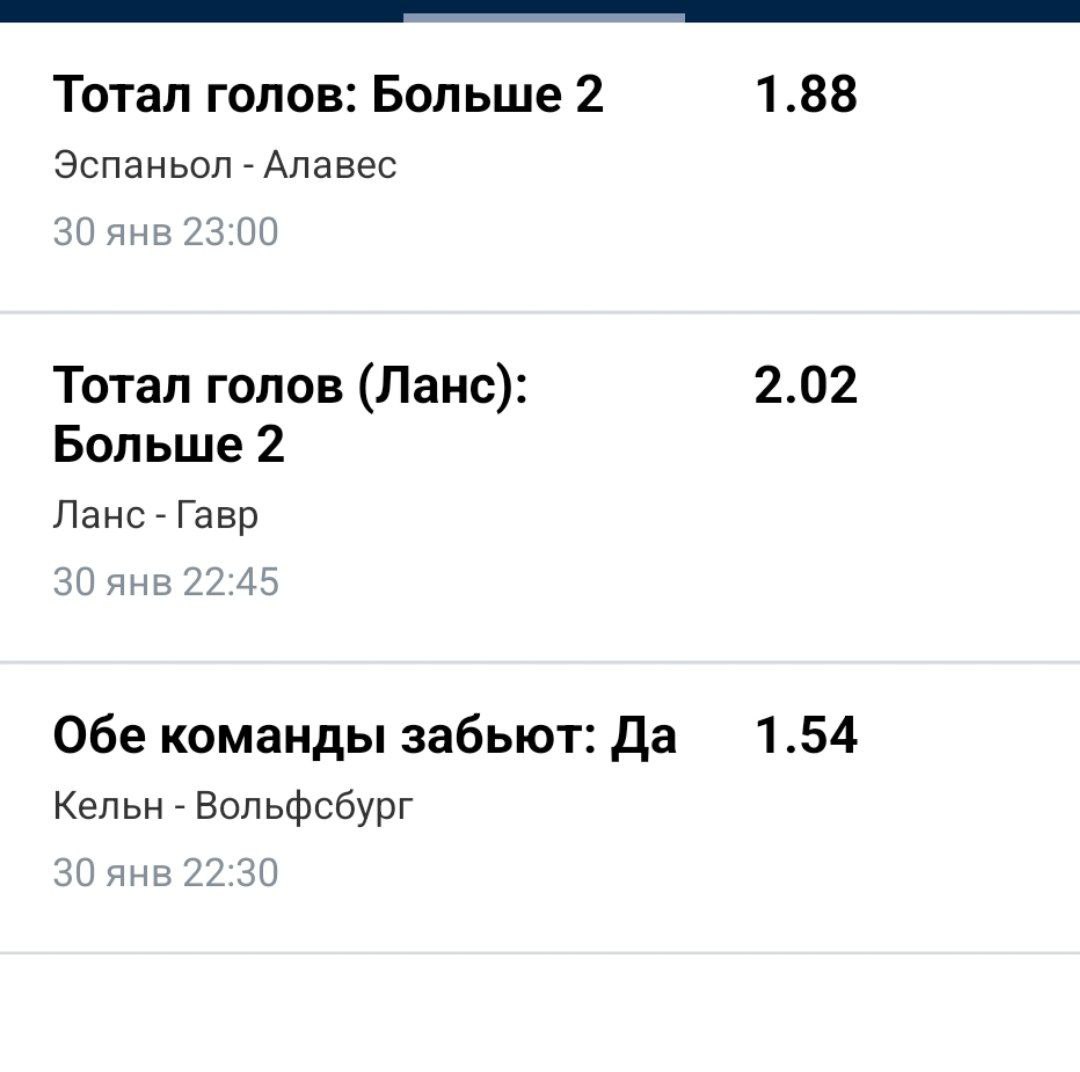This screenshot has height=1072, width=1080.
Task: Open the 'Тотал голов: Больше 2' bet
Action: (328, 97)
